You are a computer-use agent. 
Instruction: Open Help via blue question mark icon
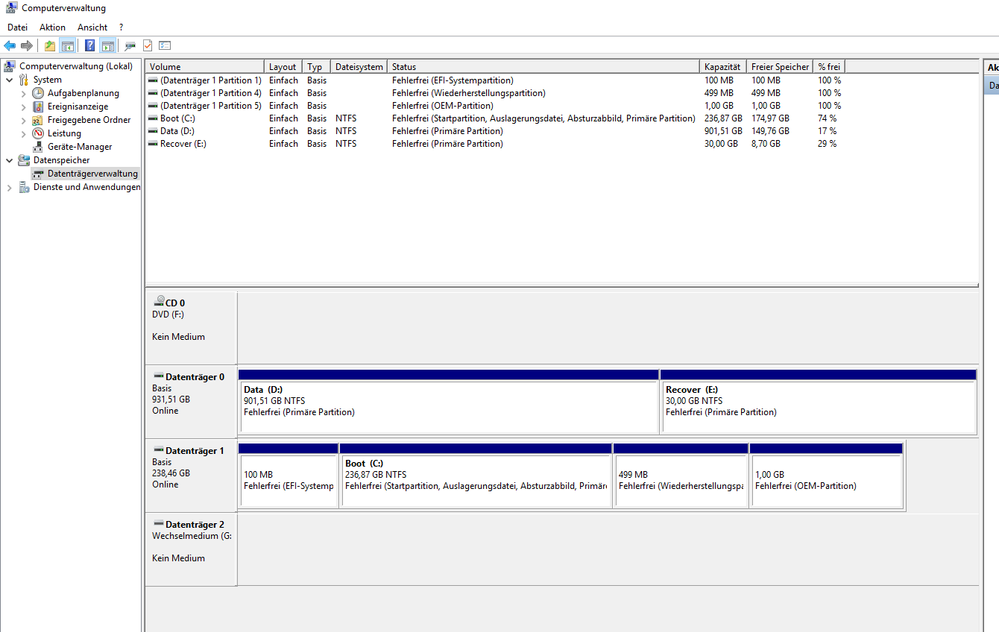[90, 46]
